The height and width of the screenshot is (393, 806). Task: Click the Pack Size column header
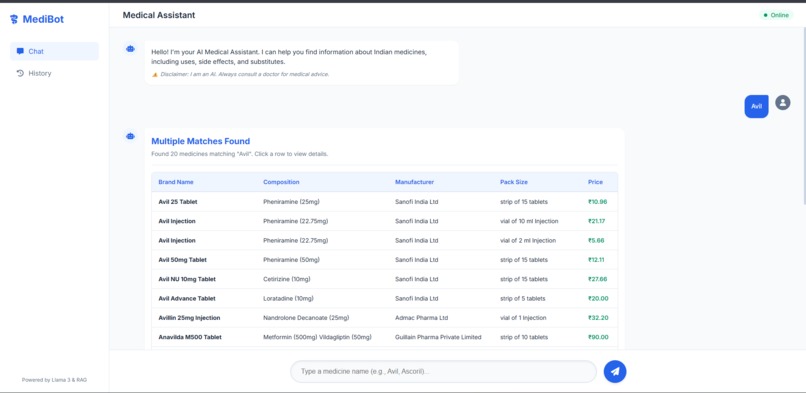[514, 182]
